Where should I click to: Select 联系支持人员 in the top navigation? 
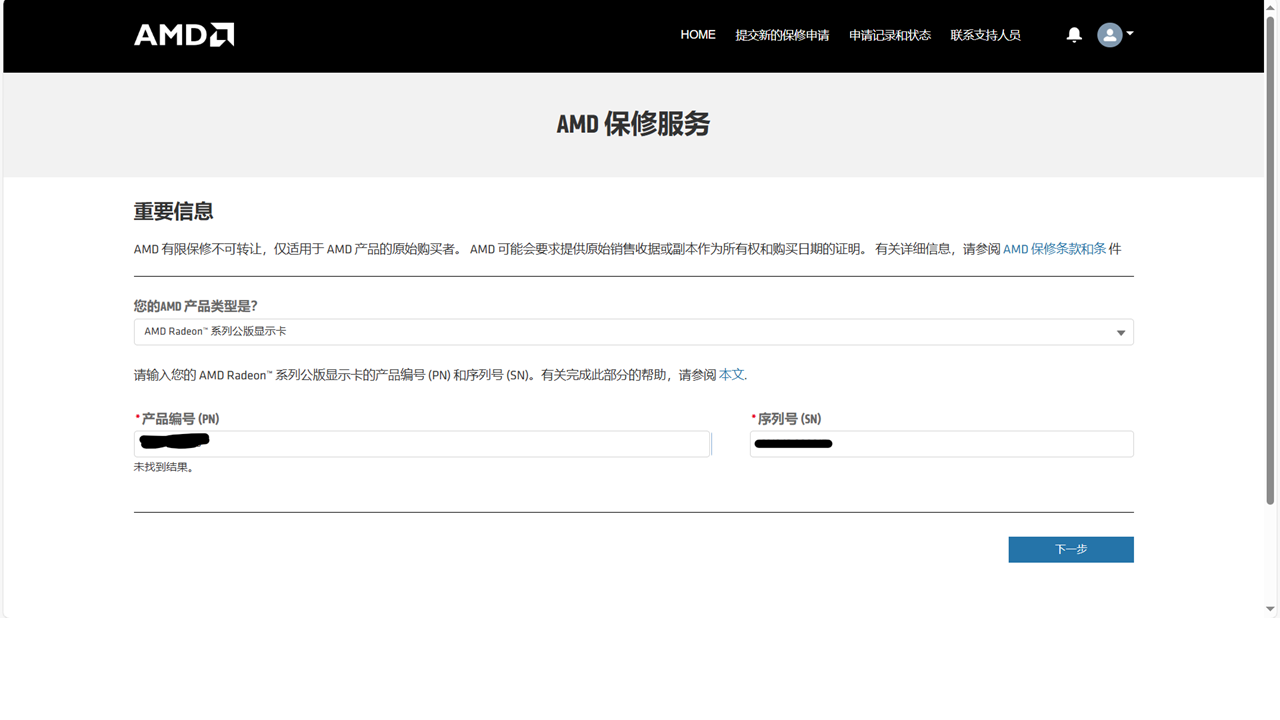pyautogui.click(x=985, y=35)
